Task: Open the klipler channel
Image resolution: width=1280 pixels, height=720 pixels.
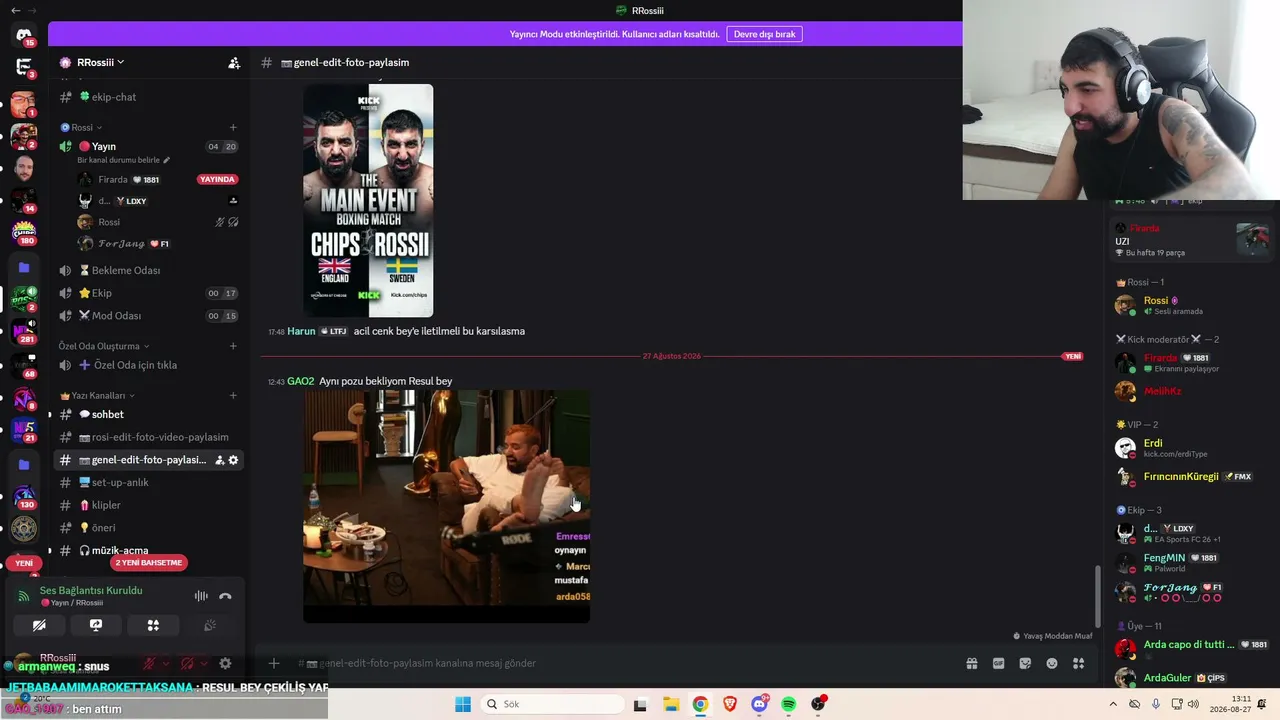Action: [x=148, y=505]
